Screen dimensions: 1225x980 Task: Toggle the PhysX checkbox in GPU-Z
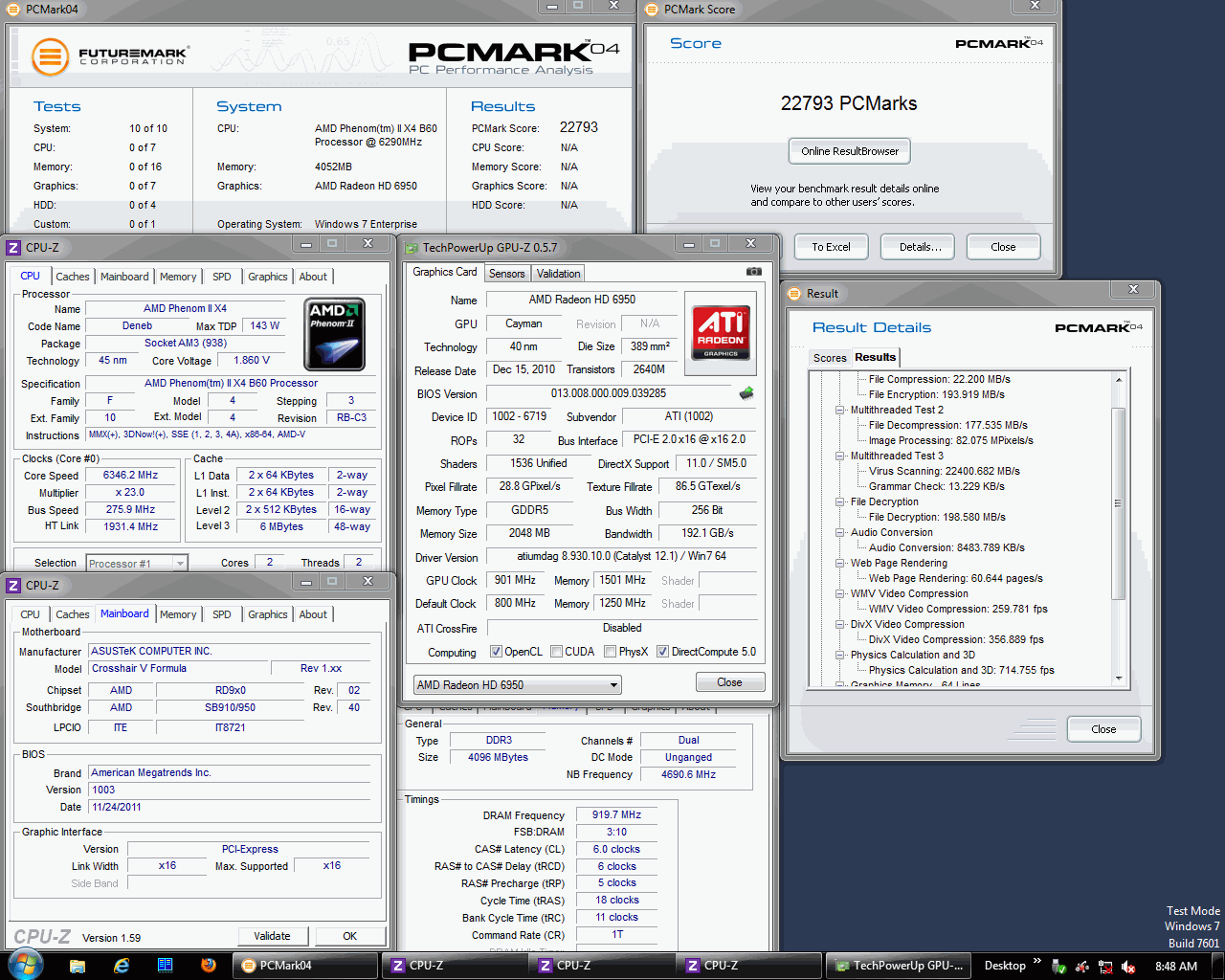[x=610, y=652]
